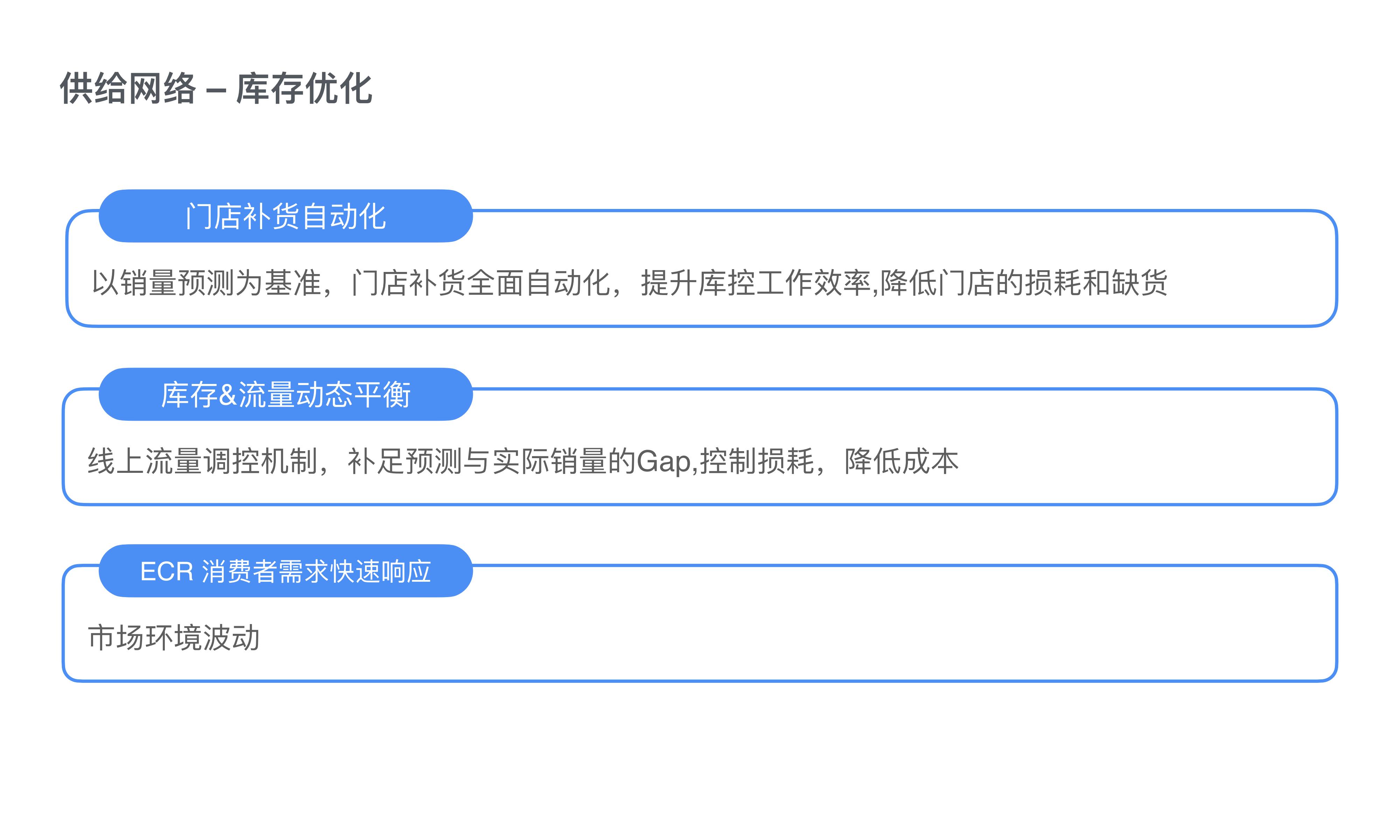Click the phrase 降低成本

tap(902, 461)
